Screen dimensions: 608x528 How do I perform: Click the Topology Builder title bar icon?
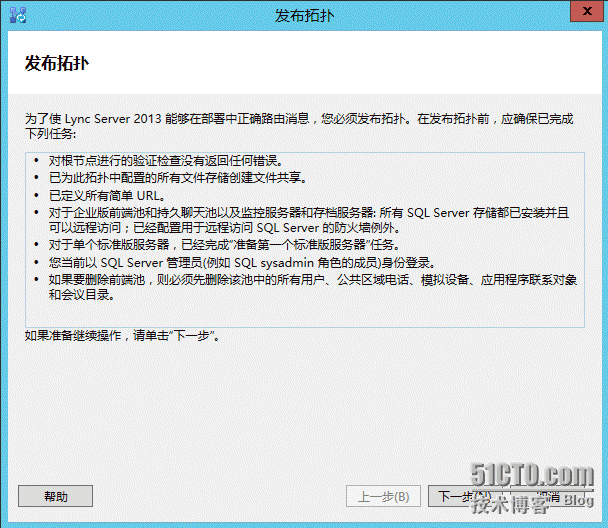pos(18,15)
